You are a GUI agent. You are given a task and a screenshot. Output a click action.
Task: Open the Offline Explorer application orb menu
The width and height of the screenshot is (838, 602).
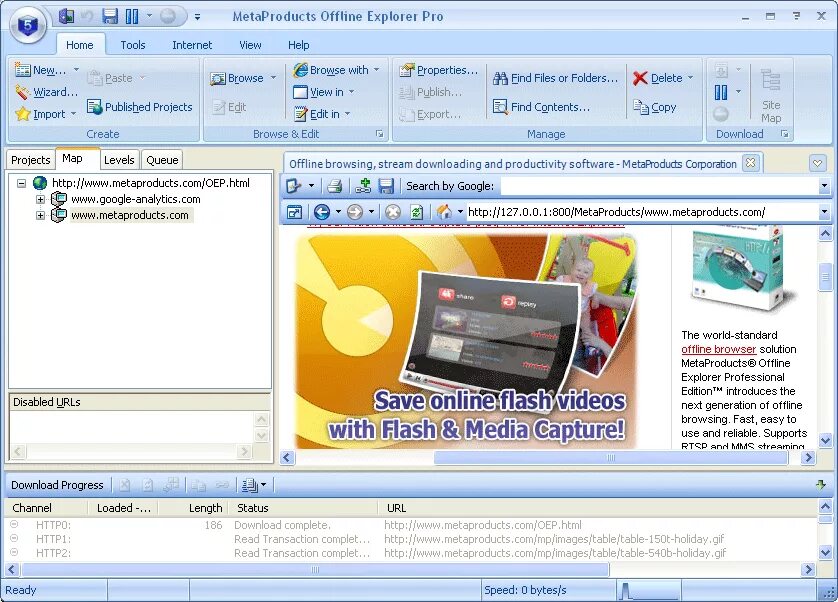coord(28,25)
